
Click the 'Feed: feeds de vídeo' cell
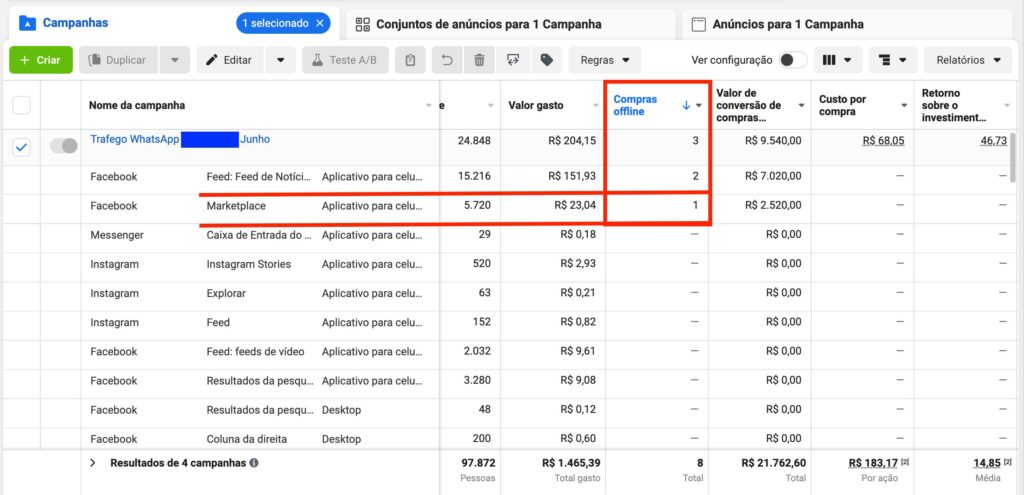[255, 351]
